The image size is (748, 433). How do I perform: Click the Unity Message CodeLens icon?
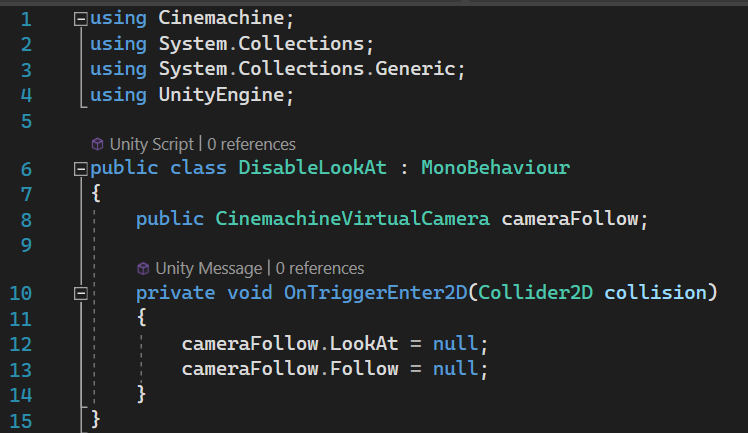143,268
